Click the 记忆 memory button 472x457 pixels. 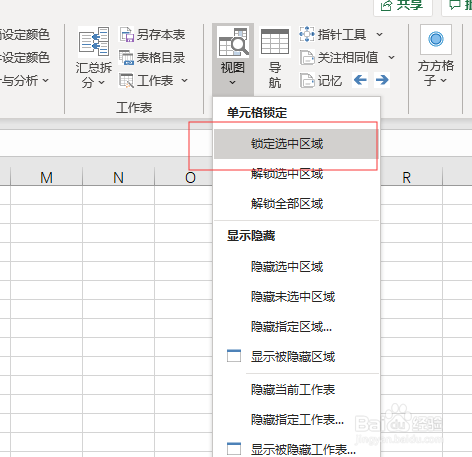point(321,81)
